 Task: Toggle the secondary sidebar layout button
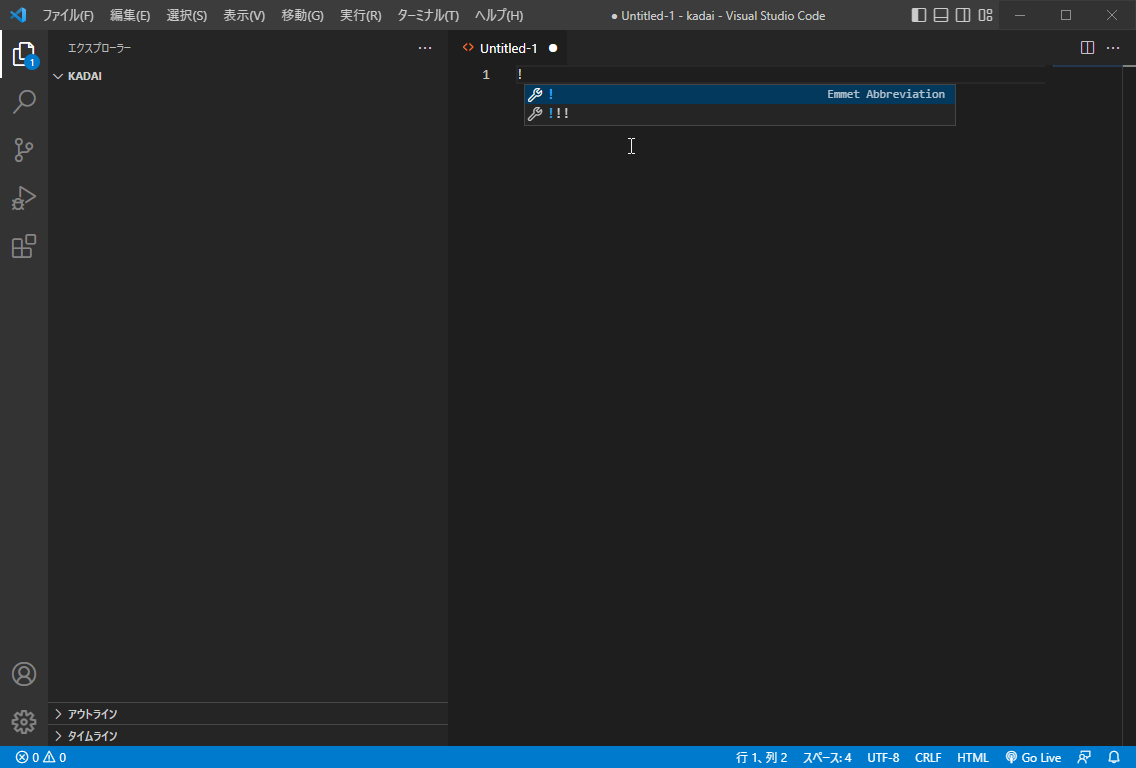tap(963, 15)
